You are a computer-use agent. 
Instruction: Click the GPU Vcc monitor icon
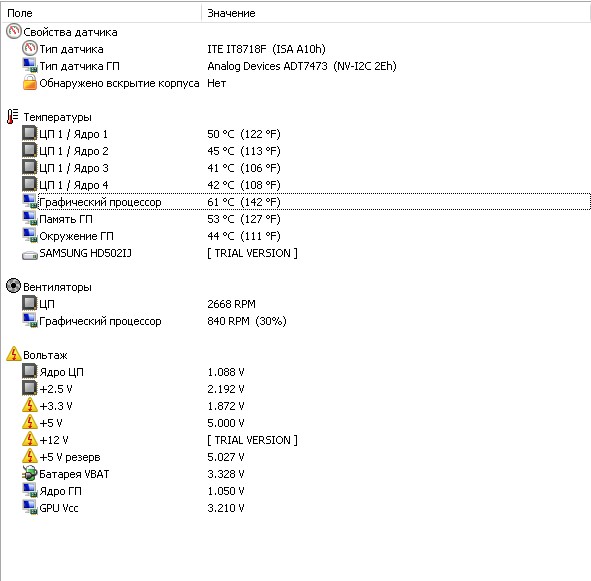click(x=30, y=507)
